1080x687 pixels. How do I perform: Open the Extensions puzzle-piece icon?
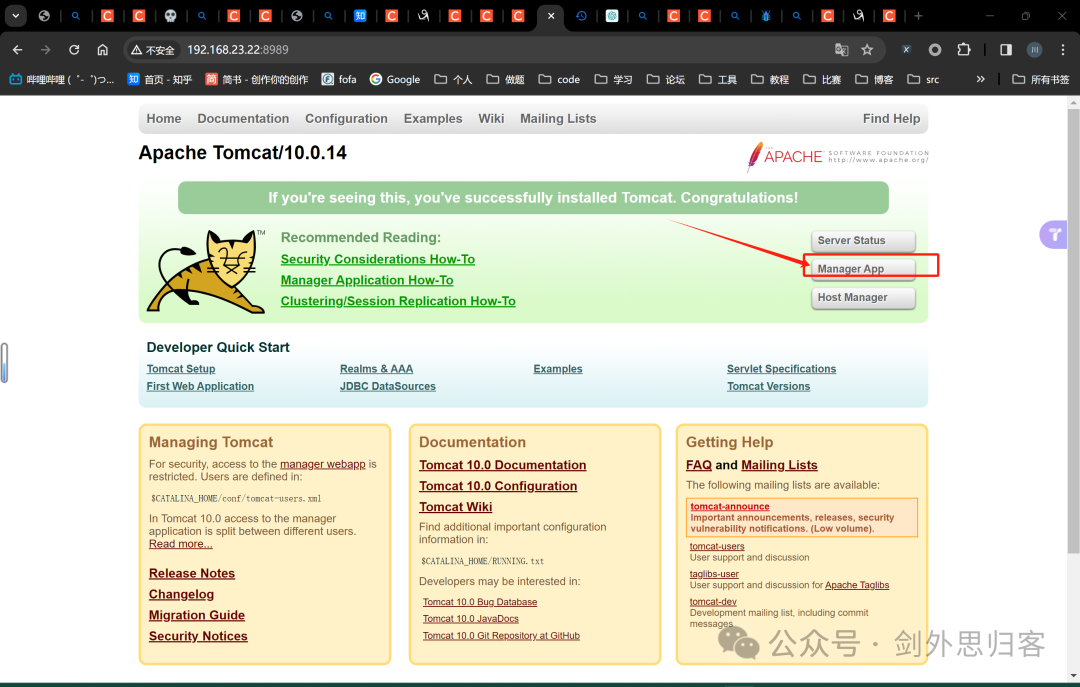(964, 50)
